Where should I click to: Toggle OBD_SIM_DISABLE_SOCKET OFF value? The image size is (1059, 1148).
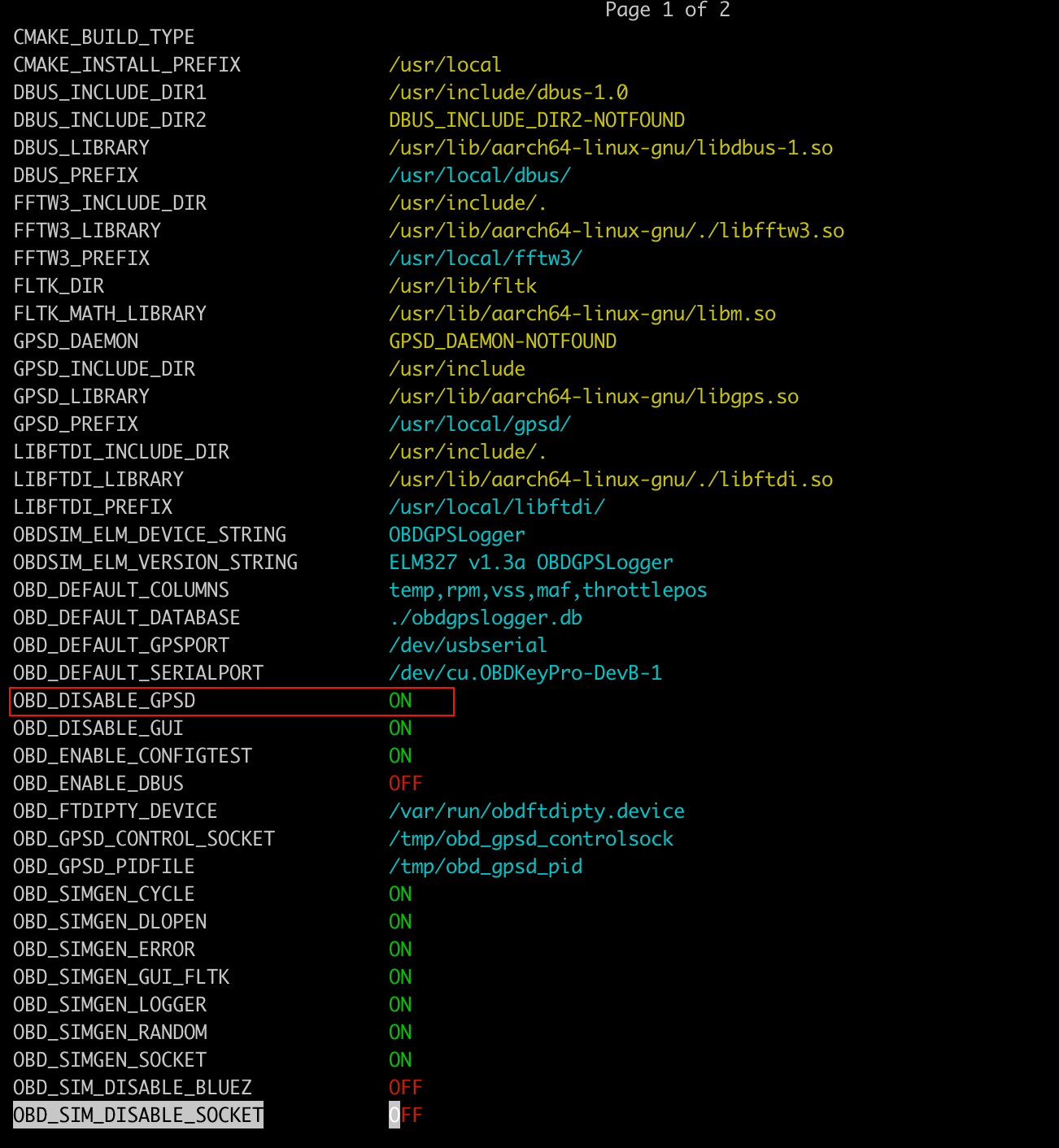[x=405, y=1115]
